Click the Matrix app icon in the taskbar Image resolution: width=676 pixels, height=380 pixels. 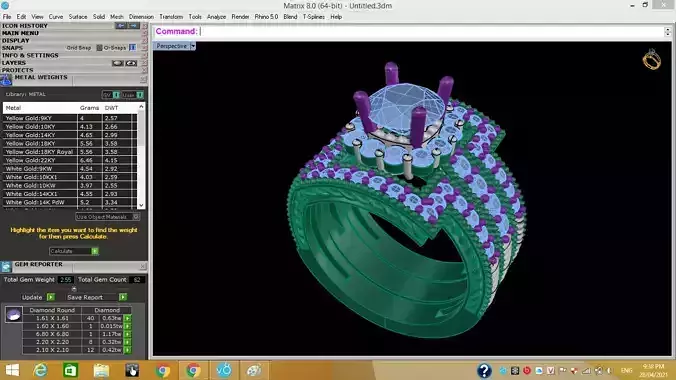coord(254,371)
